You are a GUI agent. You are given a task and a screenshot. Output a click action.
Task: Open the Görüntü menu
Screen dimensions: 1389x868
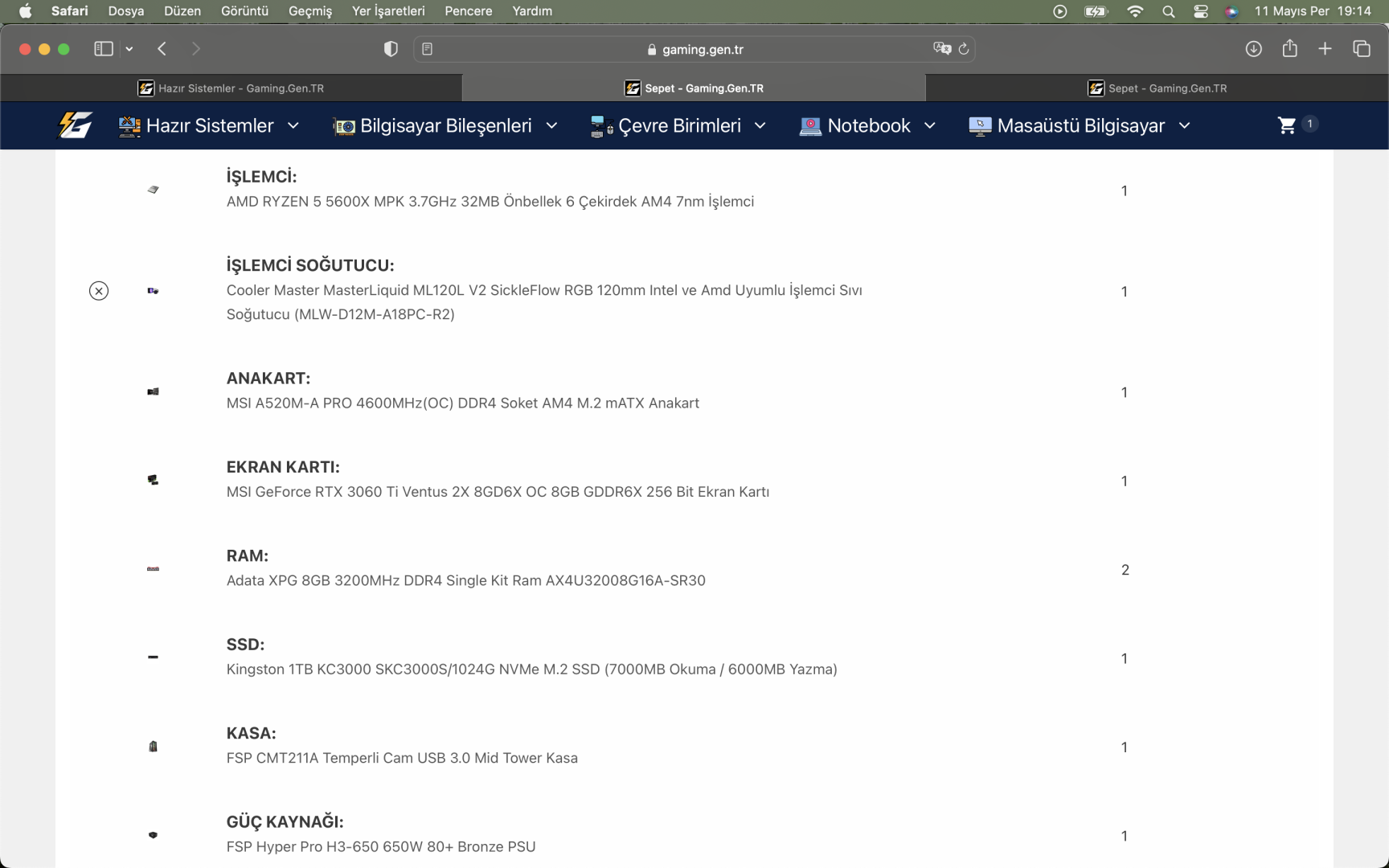(244, 11)
